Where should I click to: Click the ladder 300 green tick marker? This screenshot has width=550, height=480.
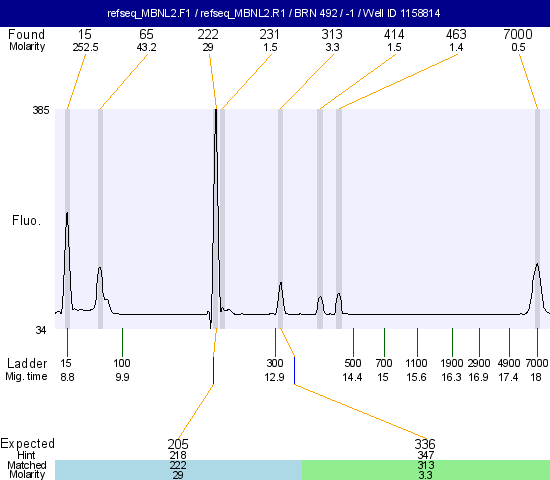(x=275, y=342)
